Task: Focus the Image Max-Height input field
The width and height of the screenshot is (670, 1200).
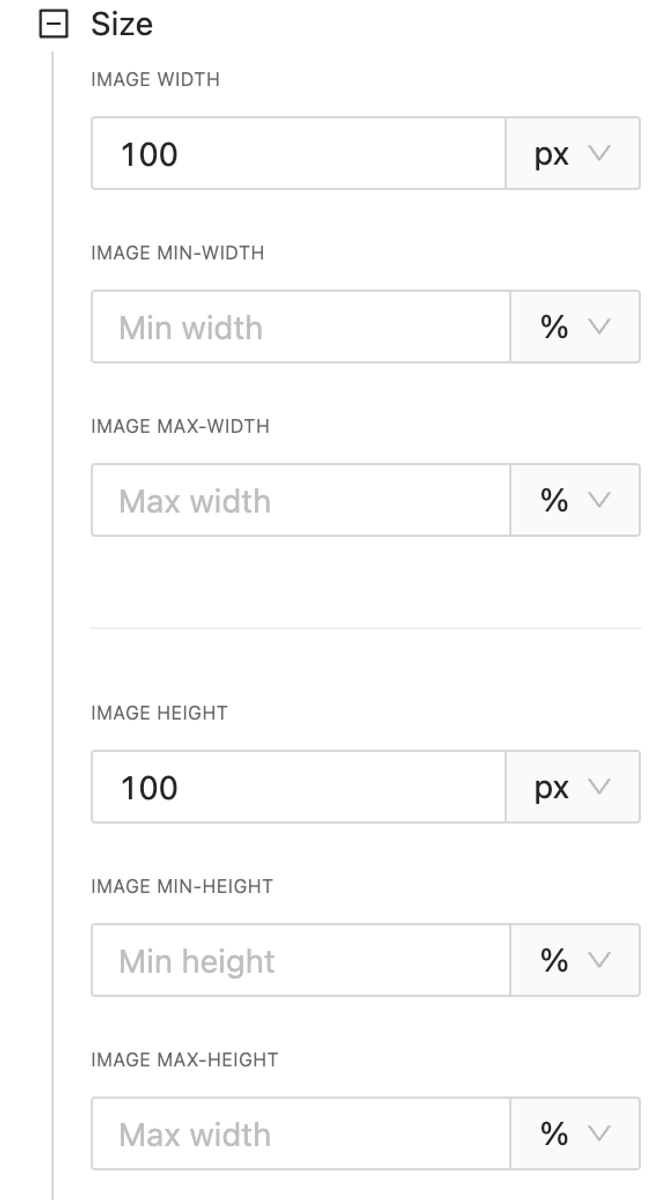Action: tap(300, 1133)
